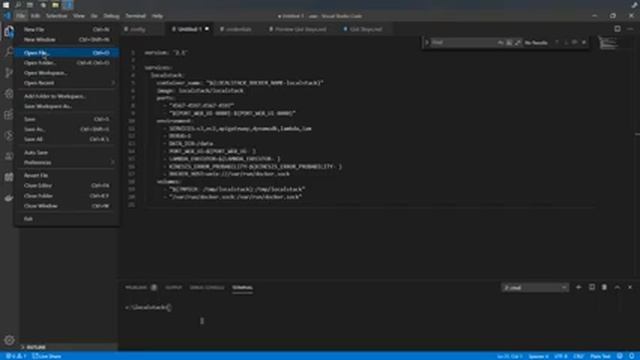Choose New File in File menu
Screen dimensions: 640x360
click(x=67, y=29)
